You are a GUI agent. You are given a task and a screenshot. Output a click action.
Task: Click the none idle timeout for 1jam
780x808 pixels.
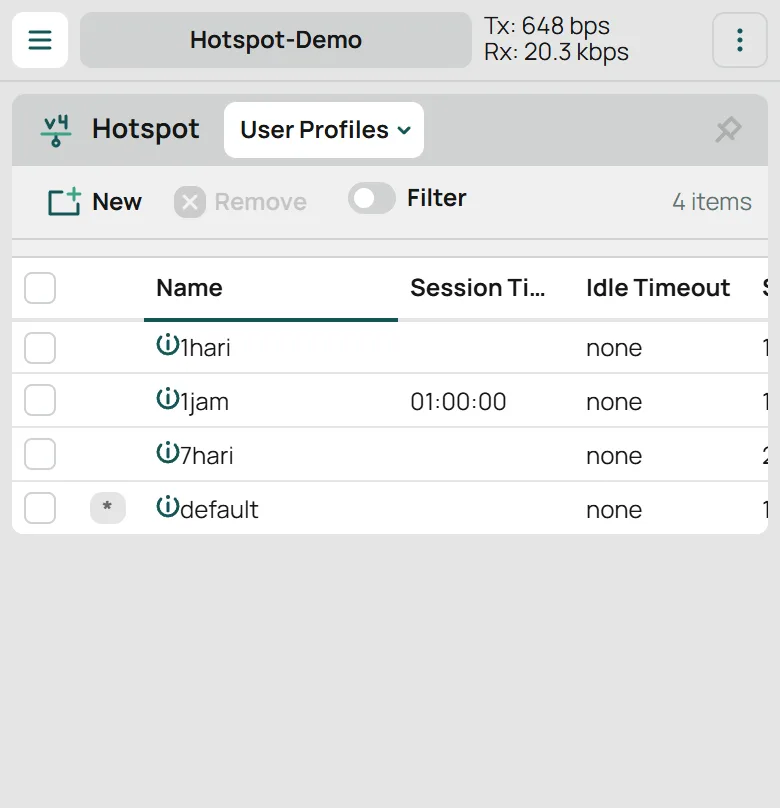(614, 402)
